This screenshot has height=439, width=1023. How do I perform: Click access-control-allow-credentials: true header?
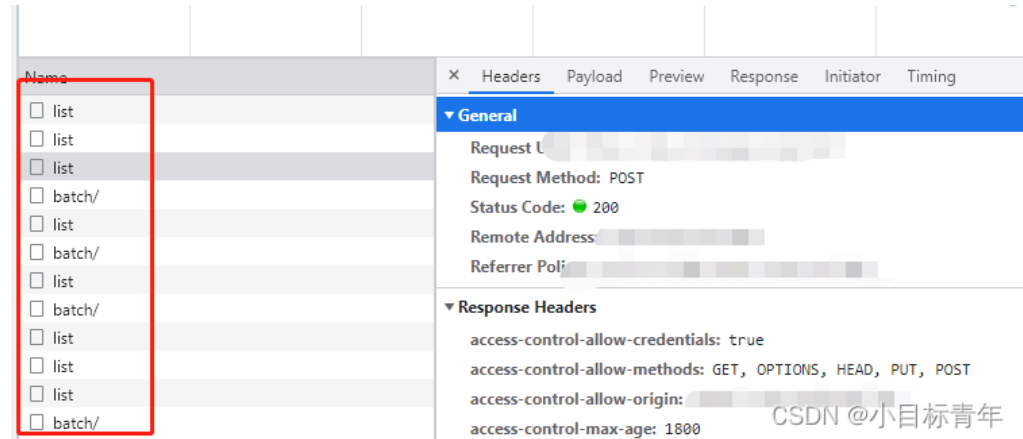(x=617, y=340)
